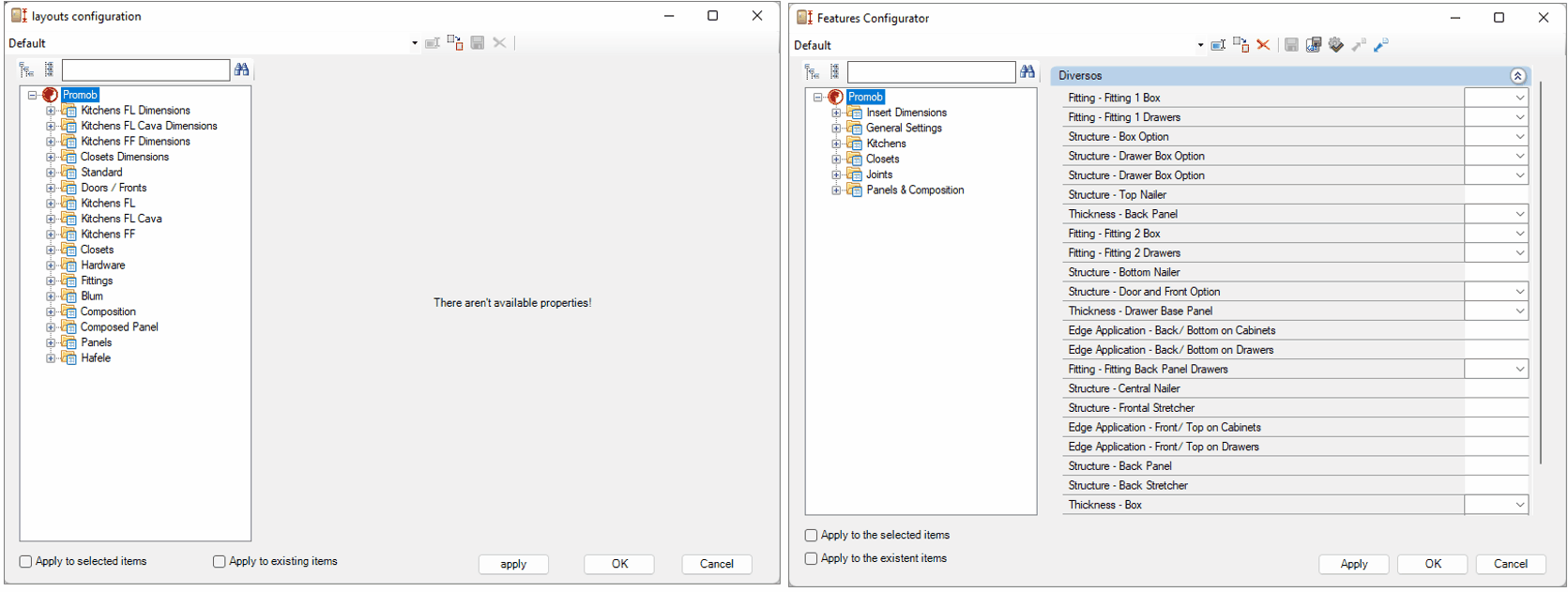
Task: Click the duplicate configuration icon in layouts configuration
Action: pyautogui.click(x=455, y=43)
